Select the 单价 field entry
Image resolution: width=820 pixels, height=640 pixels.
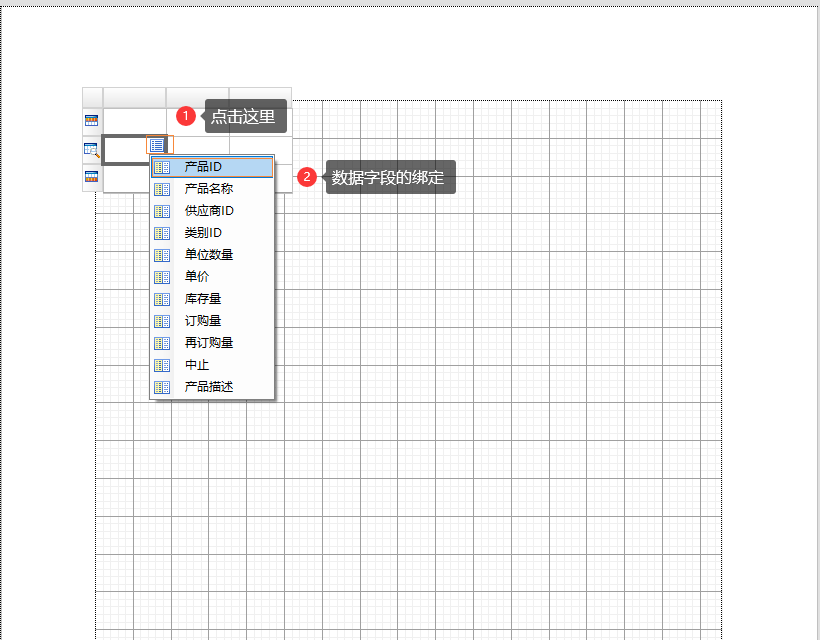(212, 277)
